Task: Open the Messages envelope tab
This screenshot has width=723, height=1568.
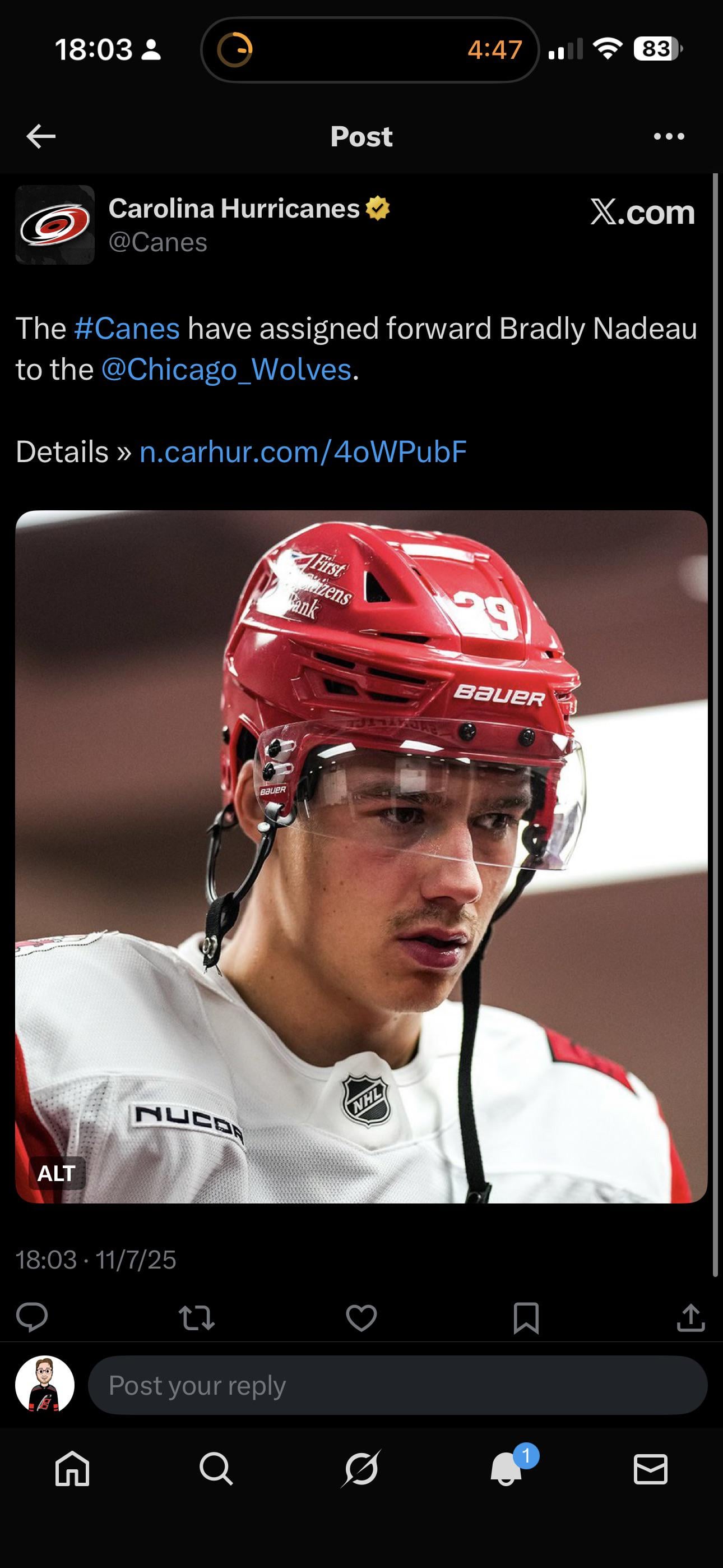Action: coord(651,1469)
